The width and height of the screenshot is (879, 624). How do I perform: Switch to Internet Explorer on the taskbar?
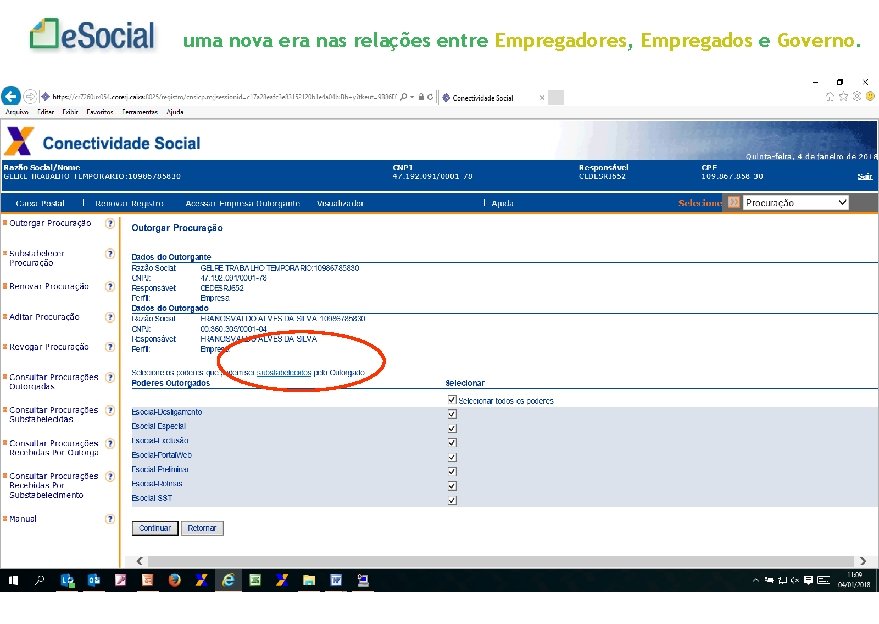(x=228, y=580)
